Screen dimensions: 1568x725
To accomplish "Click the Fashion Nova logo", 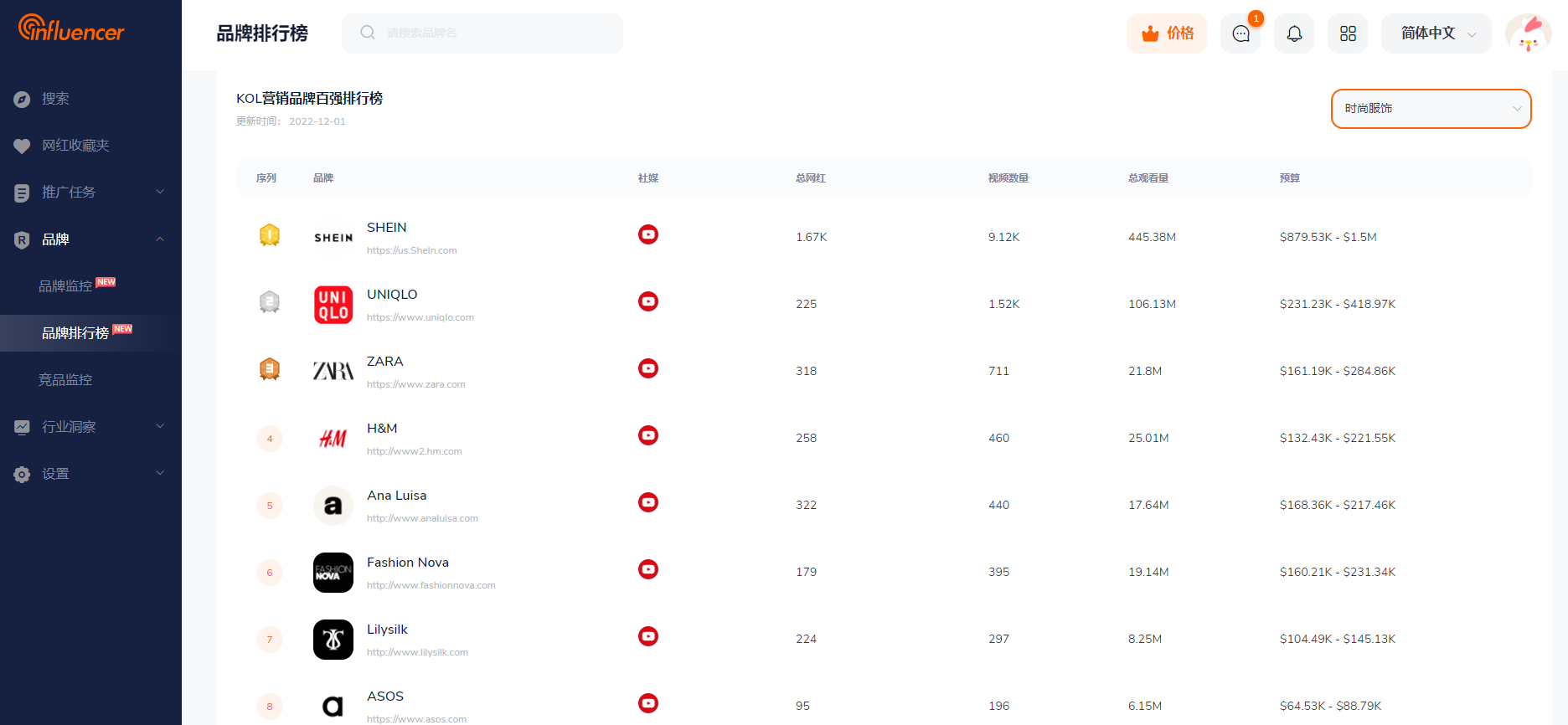I will (x=333, y=573).
